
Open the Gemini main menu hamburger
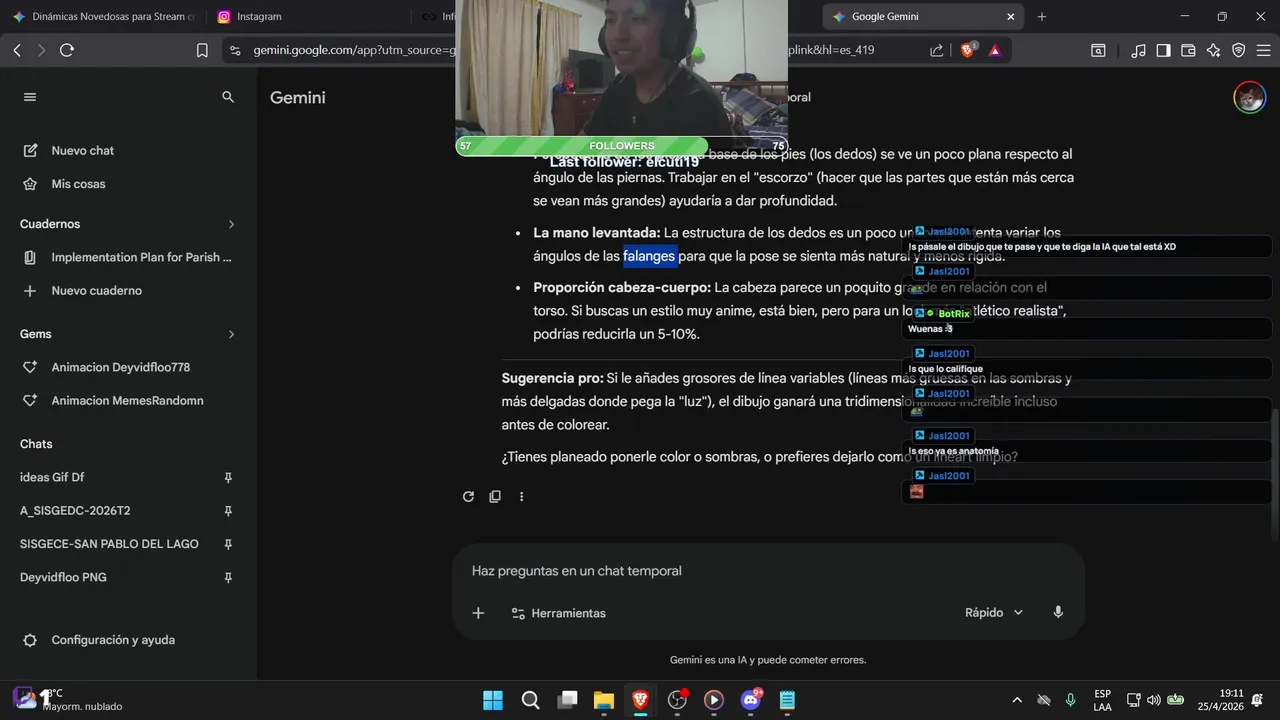click(30, 97)
